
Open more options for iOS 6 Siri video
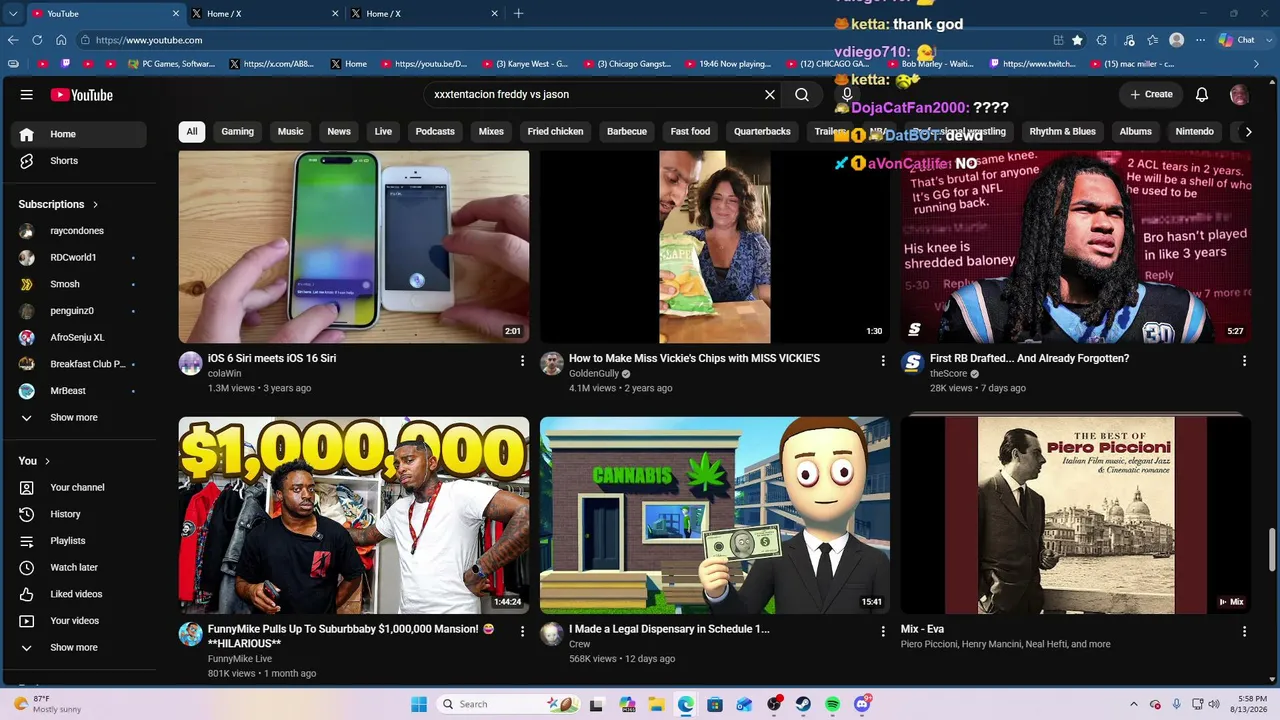coord(522,360)
